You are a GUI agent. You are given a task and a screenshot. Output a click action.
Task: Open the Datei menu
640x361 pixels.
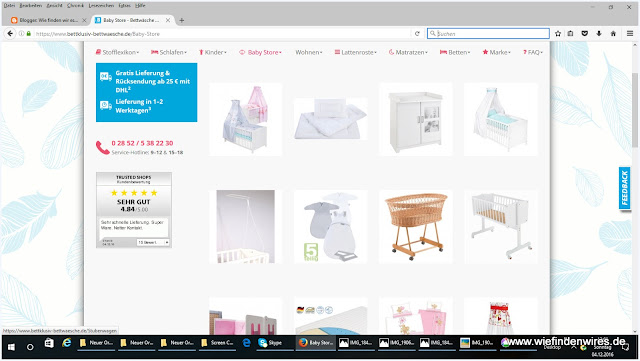[9, 6]
